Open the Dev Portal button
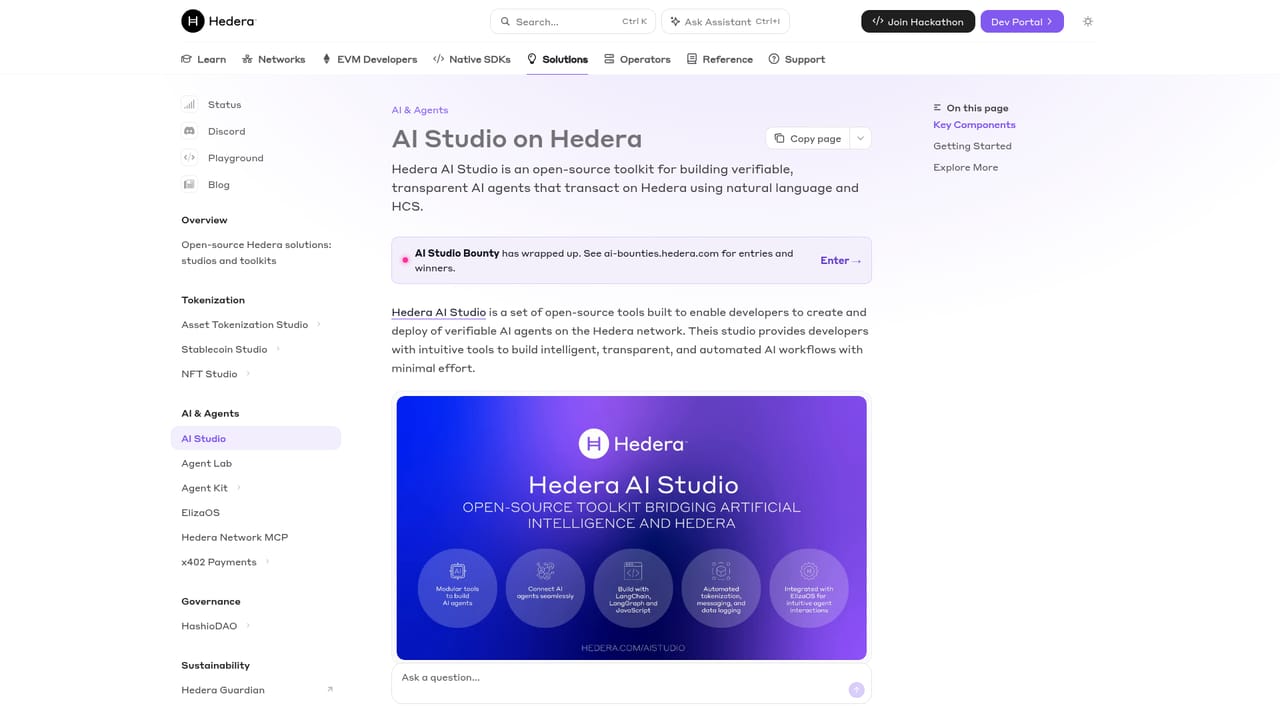The height and width of the screenshot is (720, 1280). 1022,21
